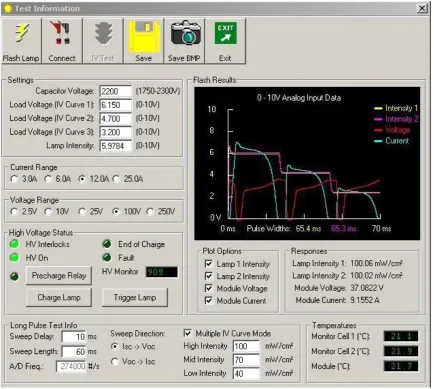Viewport: 434px width, 389px height.
Task: Click the Fault indicator LED
Action: point(107,258)
